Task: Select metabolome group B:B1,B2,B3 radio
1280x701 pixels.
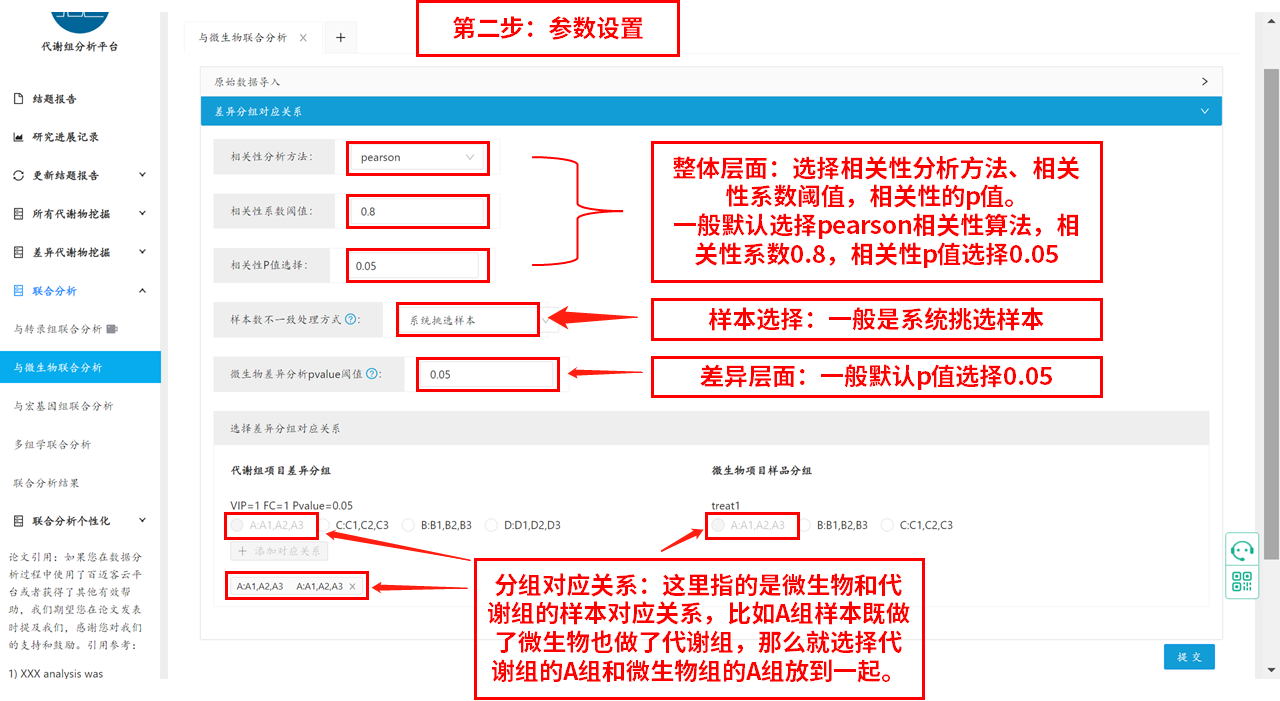Action: pos(408,525)
